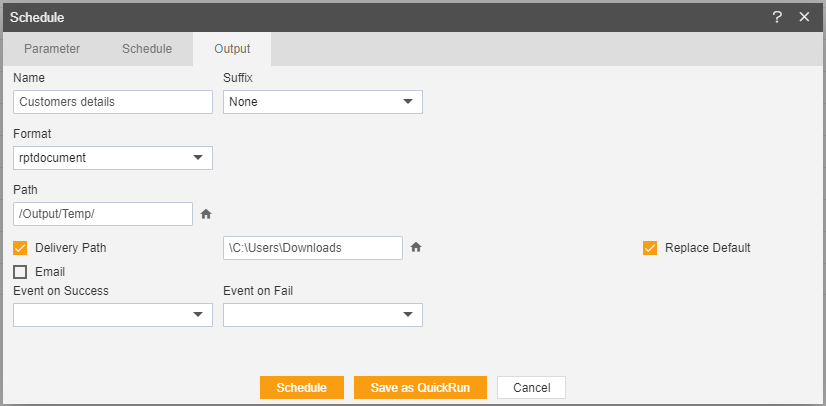Click the home icon beside Delivery Path field

click(416, 247)
